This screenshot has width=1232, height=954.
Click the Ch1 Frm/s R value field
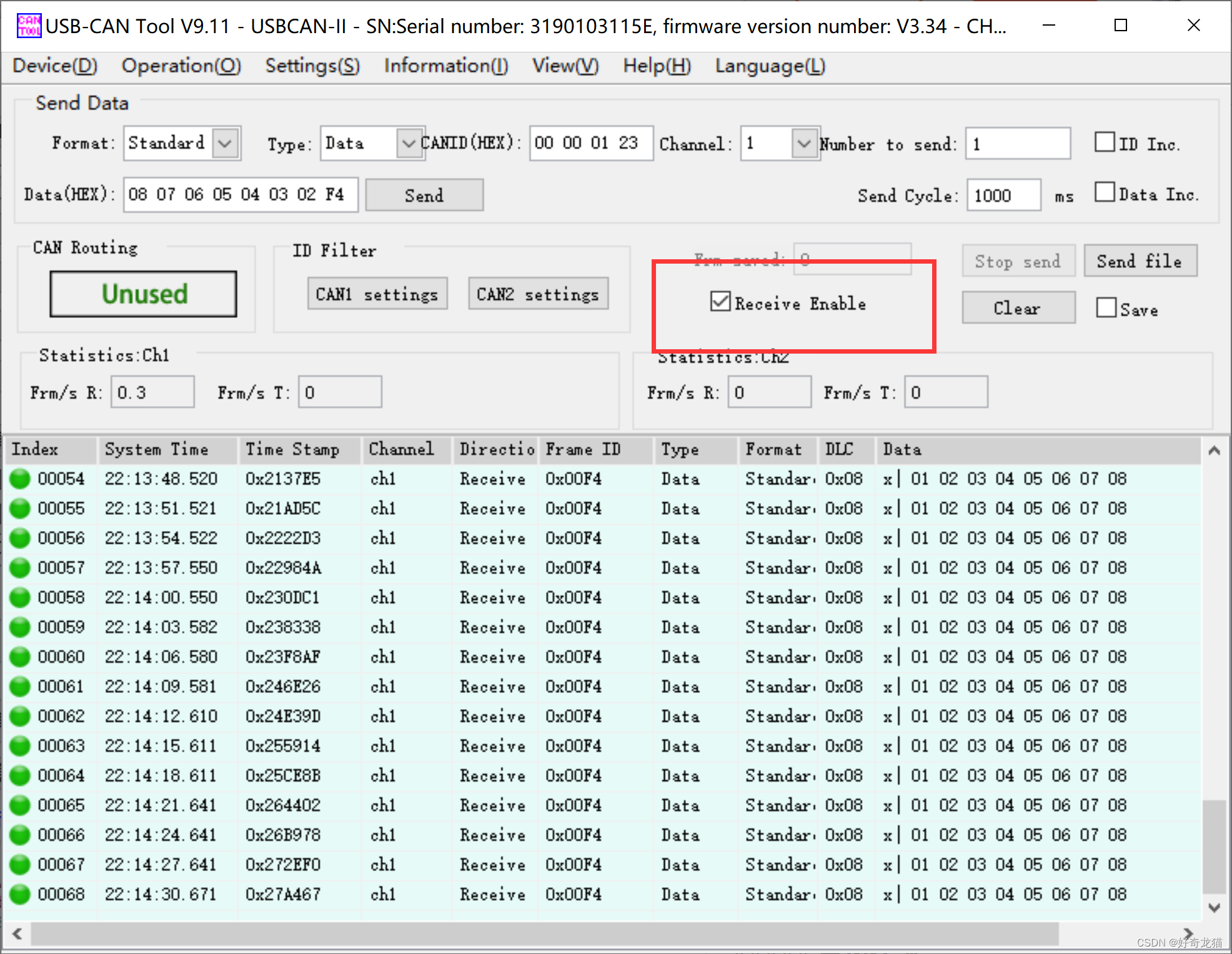click(152, 392)
